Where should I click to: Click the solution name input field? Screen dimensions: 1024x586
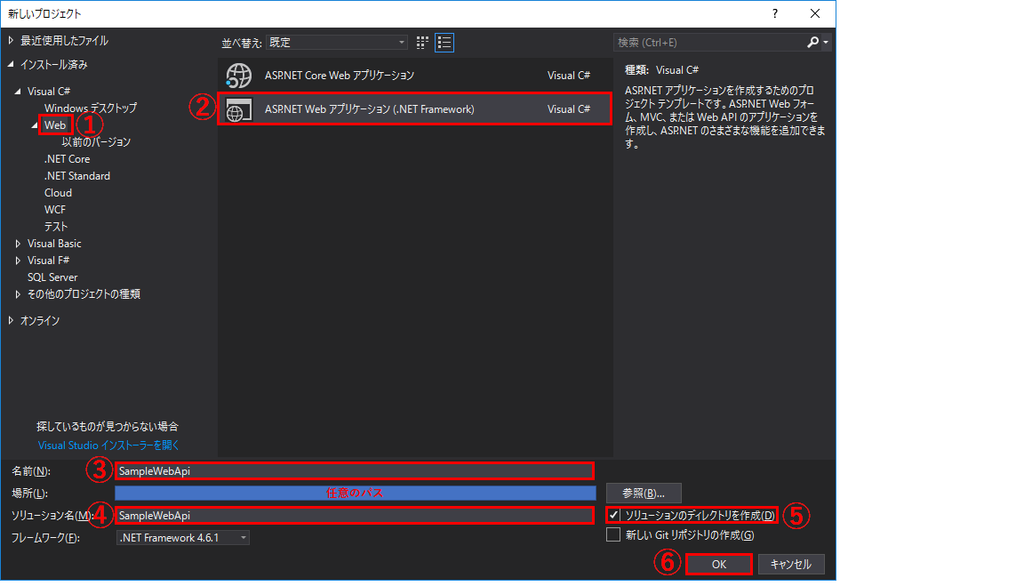(354, 515)
